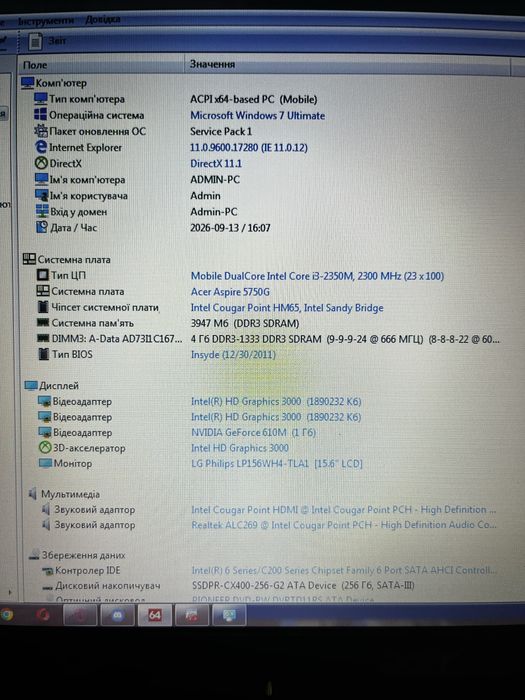The width and height of the screenshot is (525, 700).
Task: Click the Ім'я комп'ютера row icon
Action: (x=42, y=179)
